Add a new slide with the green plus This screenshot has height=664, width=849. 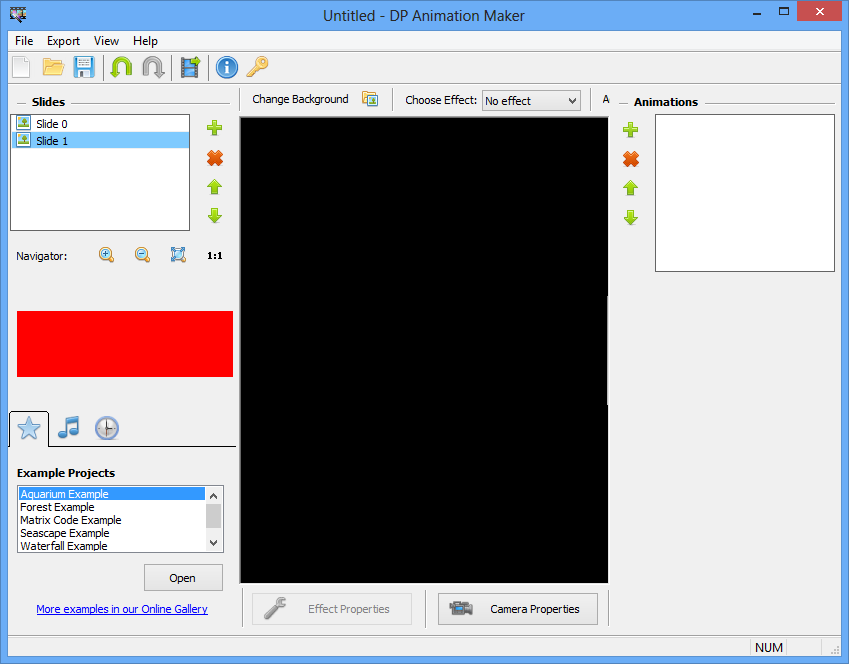214,128
